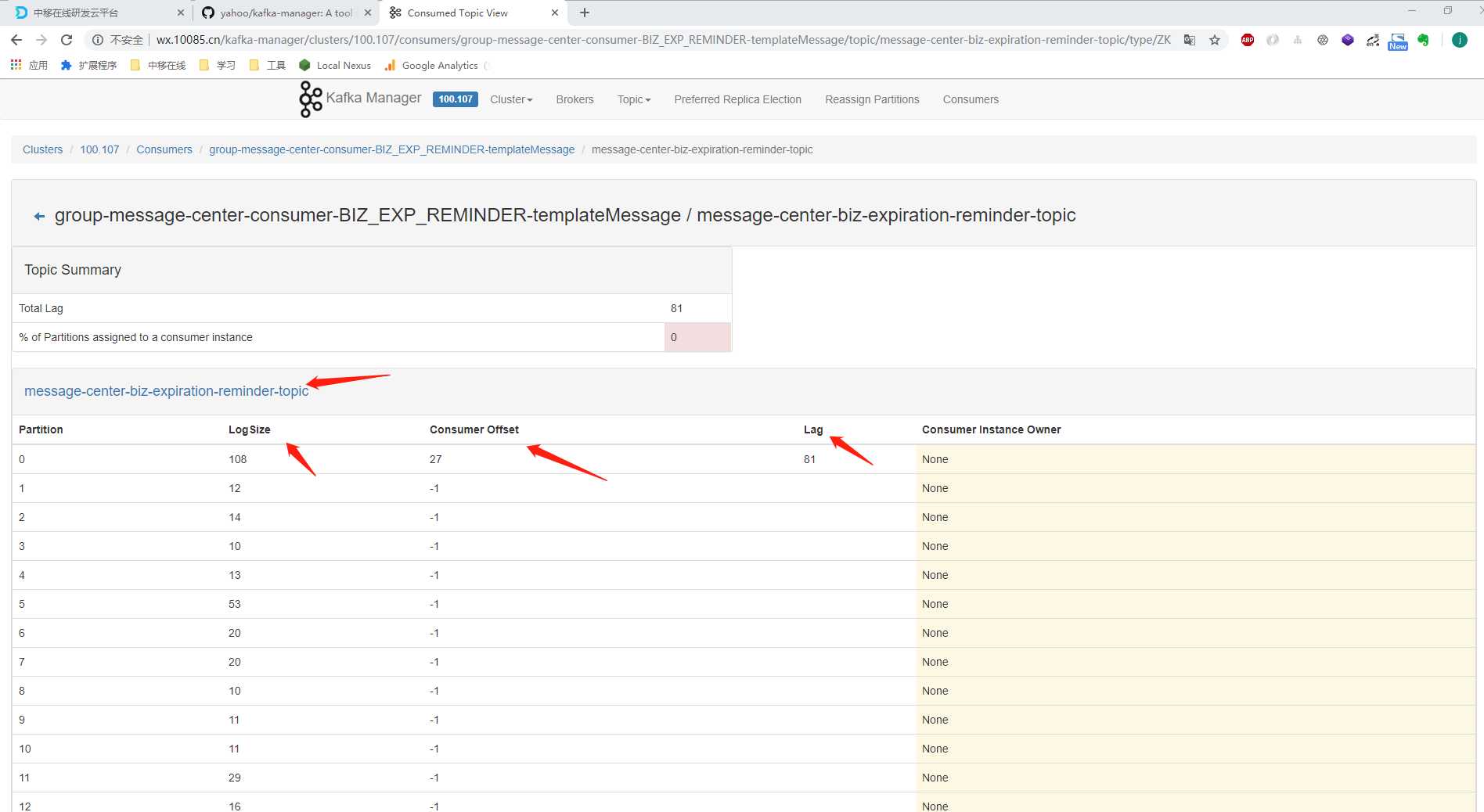
Task: Open the 工具 bookmark folder
Action: (x=267, y=65)
